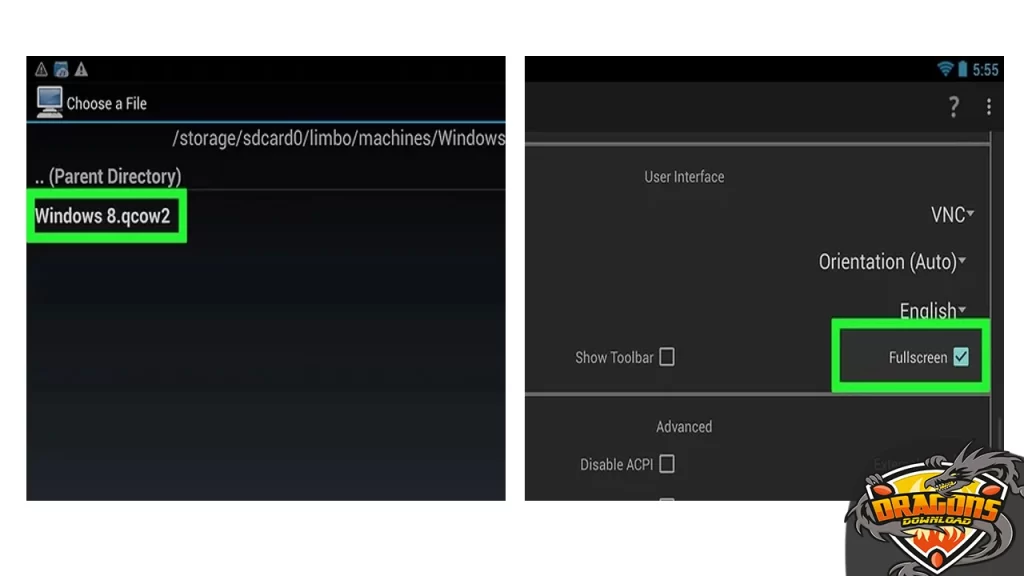Check the Disable ACPI checkbox
This screenshot has width=1024, height=576.
click(x=667, y=464)
